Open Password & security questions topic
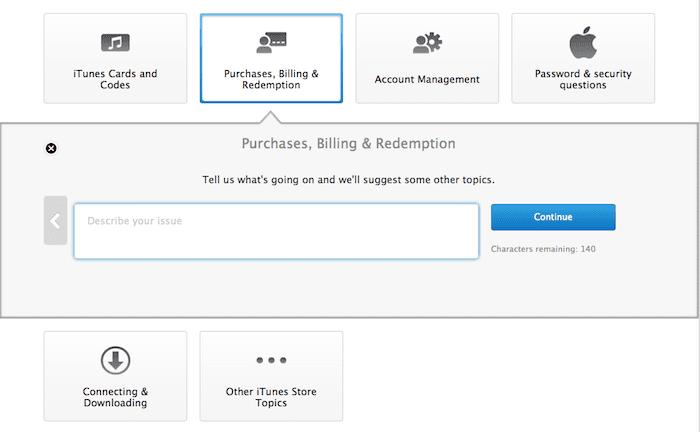 pyautogui.click(x=583, y=58)
